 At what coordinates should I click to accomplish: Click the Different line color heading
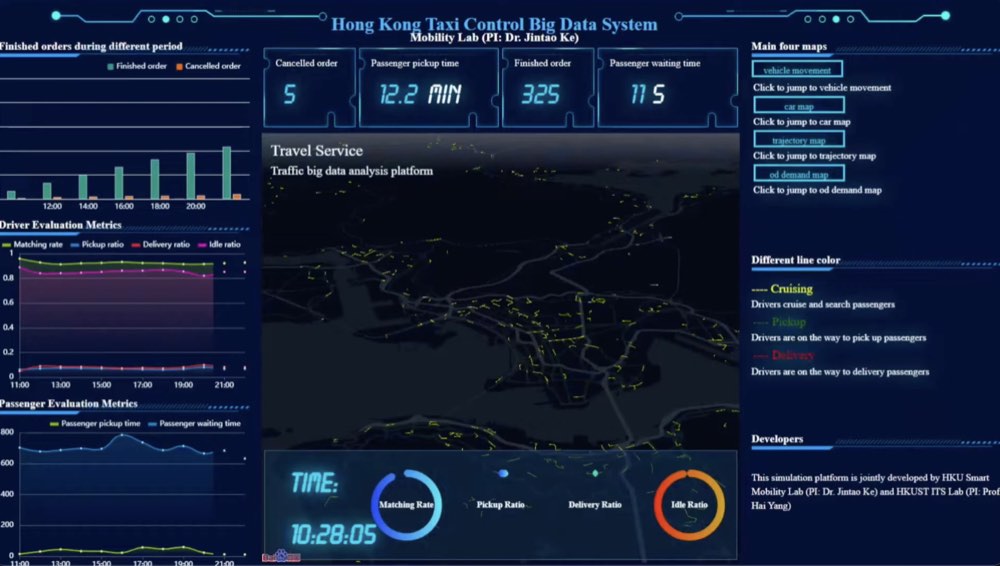tap(795, 260)
